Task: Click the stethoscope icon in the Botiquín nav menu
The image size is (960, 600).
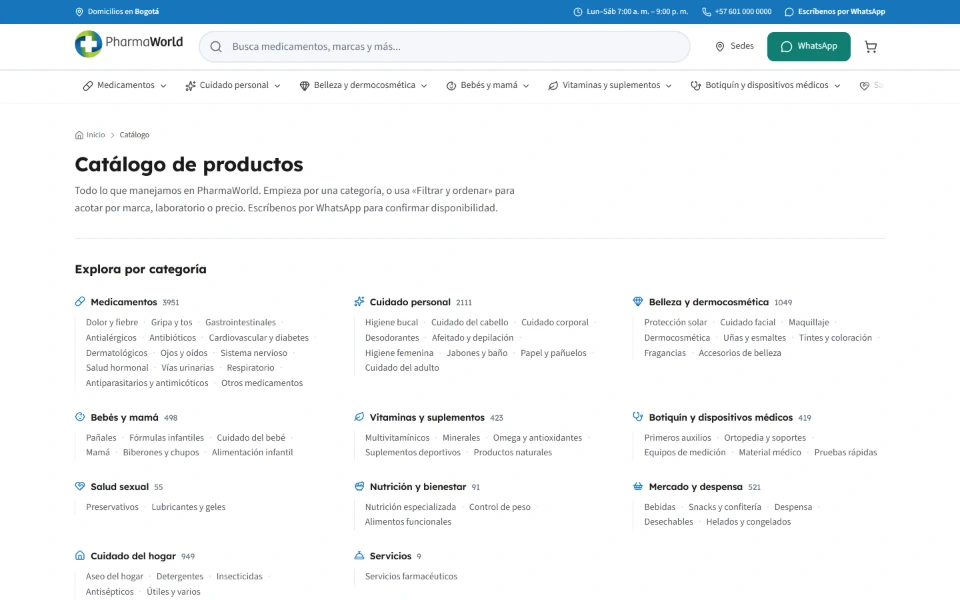Action: point(696,86)
